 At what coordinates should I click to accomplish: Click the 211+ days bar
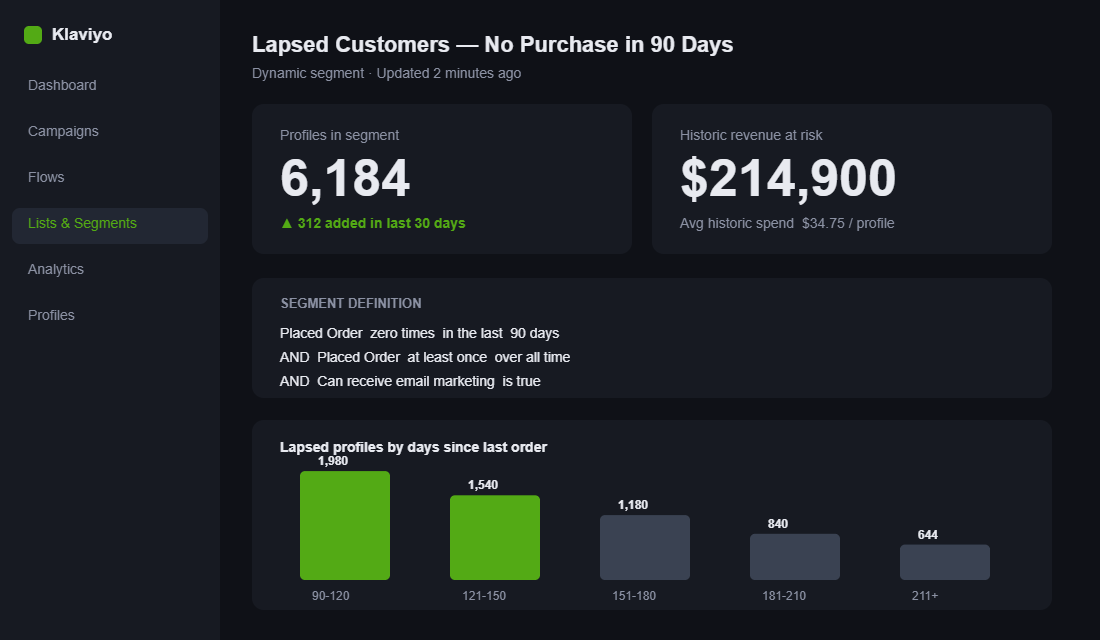(x=945, y=562)
